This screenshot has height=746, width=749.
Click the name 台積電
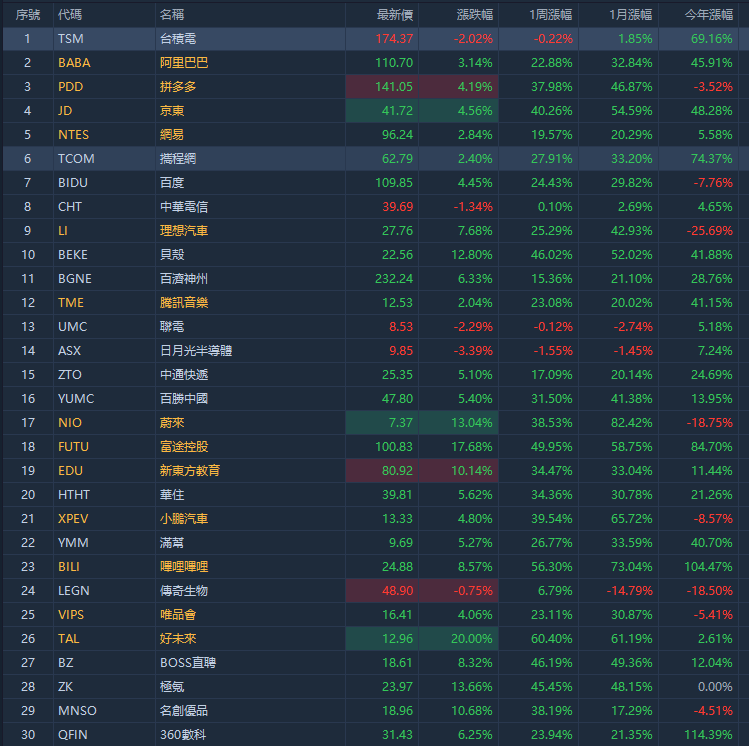point(178,39)
